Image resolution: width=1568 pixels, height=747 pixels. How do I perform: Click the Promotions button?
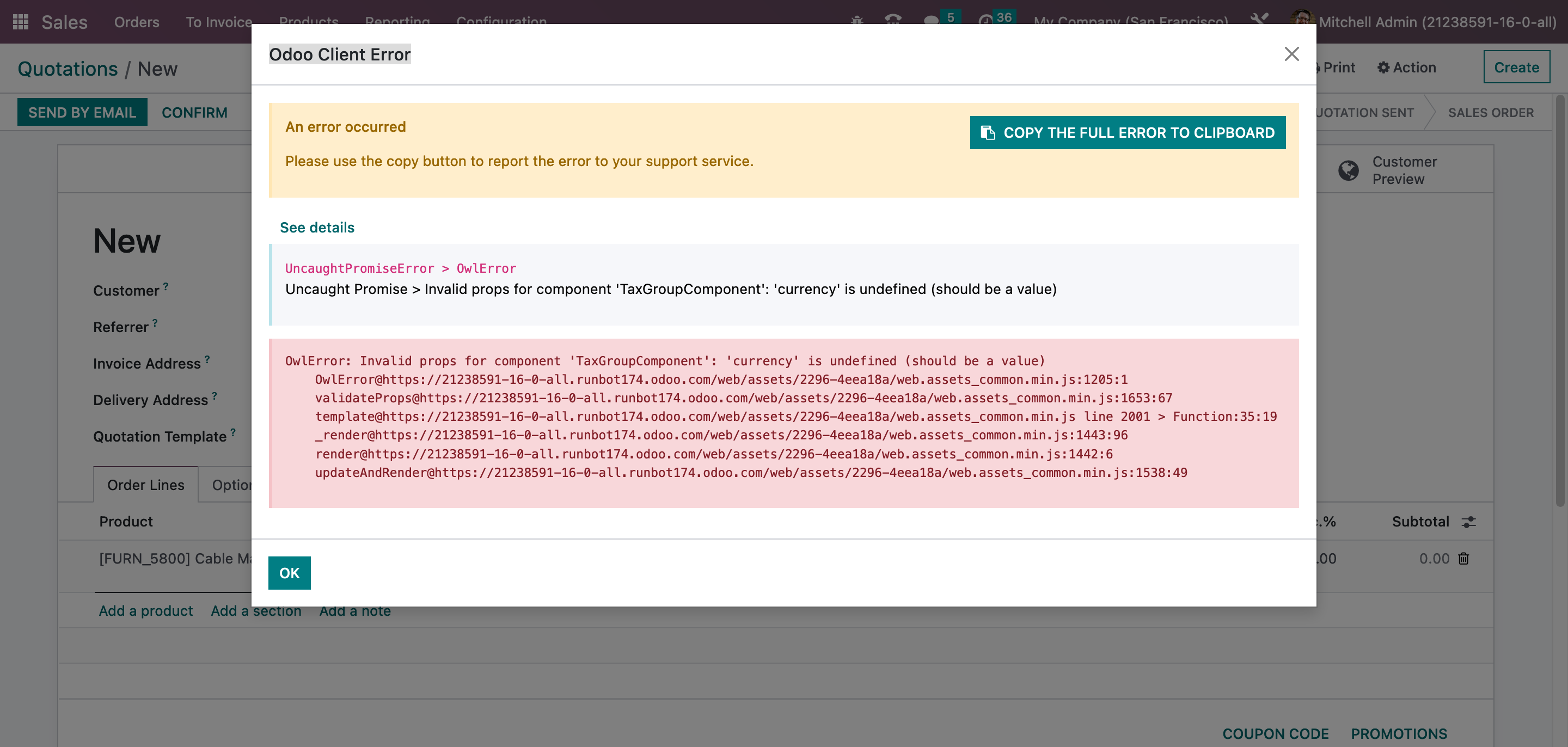tap(1399, 733)
